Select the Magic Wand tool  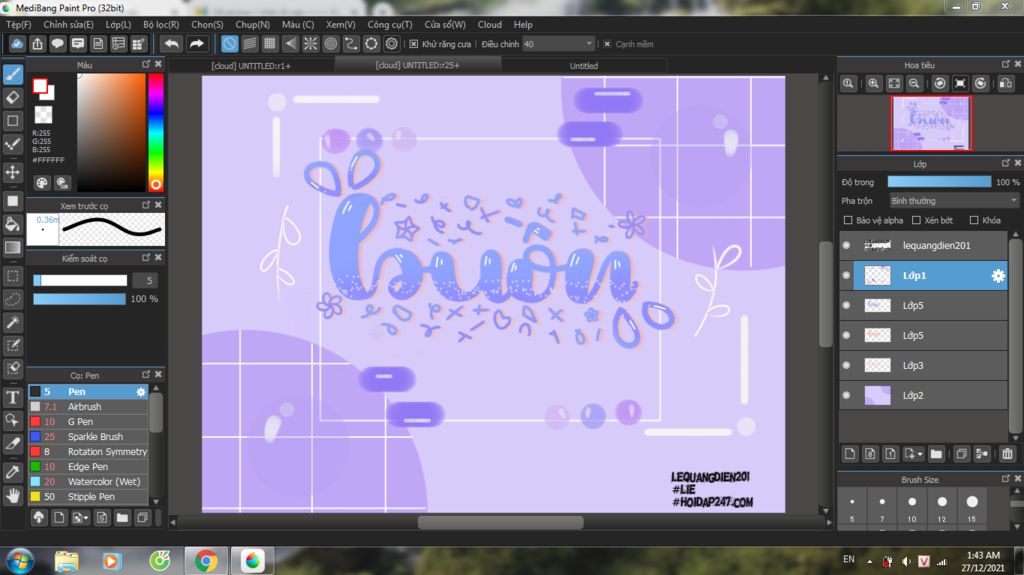(x=12, y=322)
